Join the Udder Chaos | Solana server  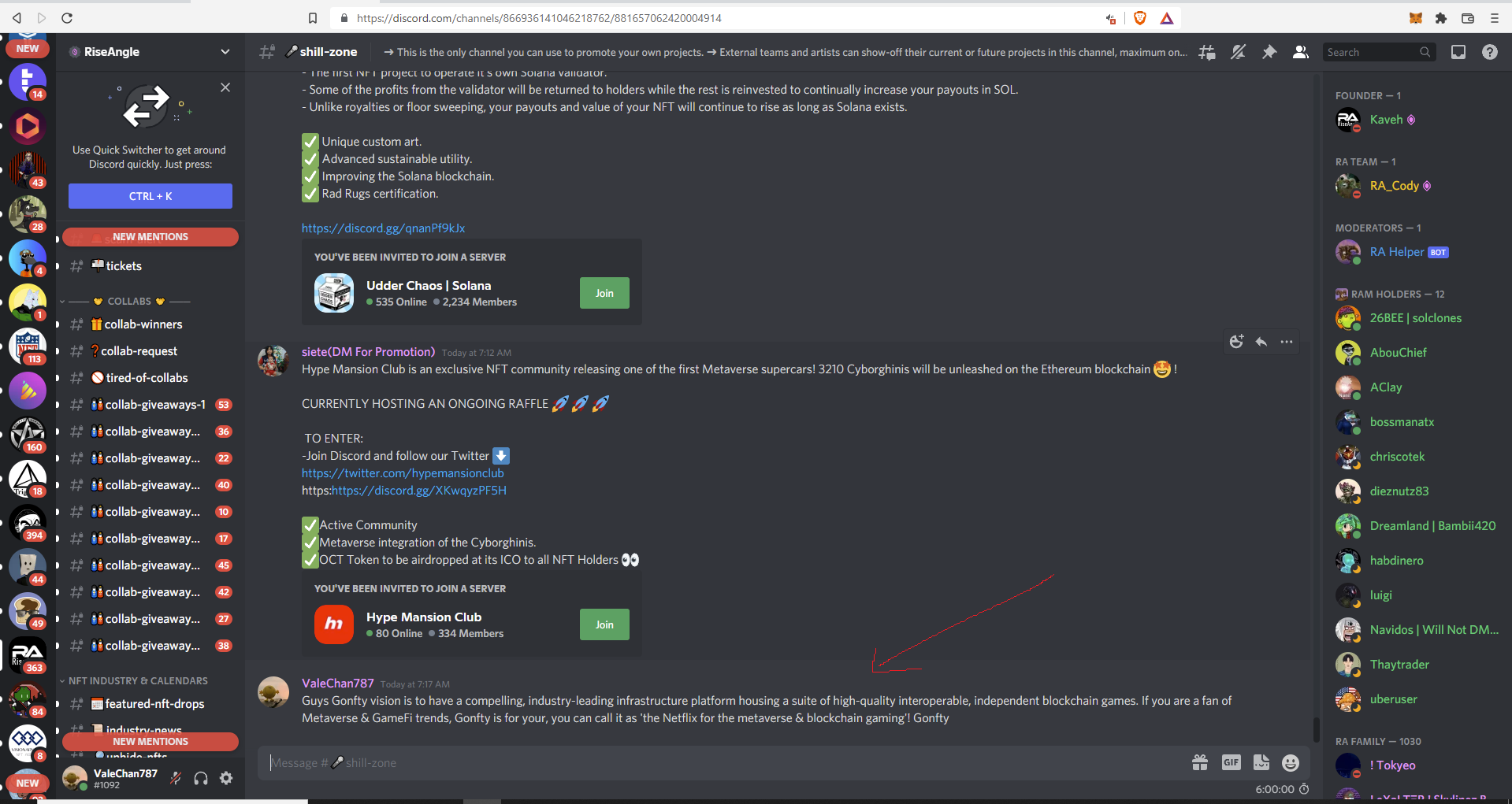click(604, 293)
